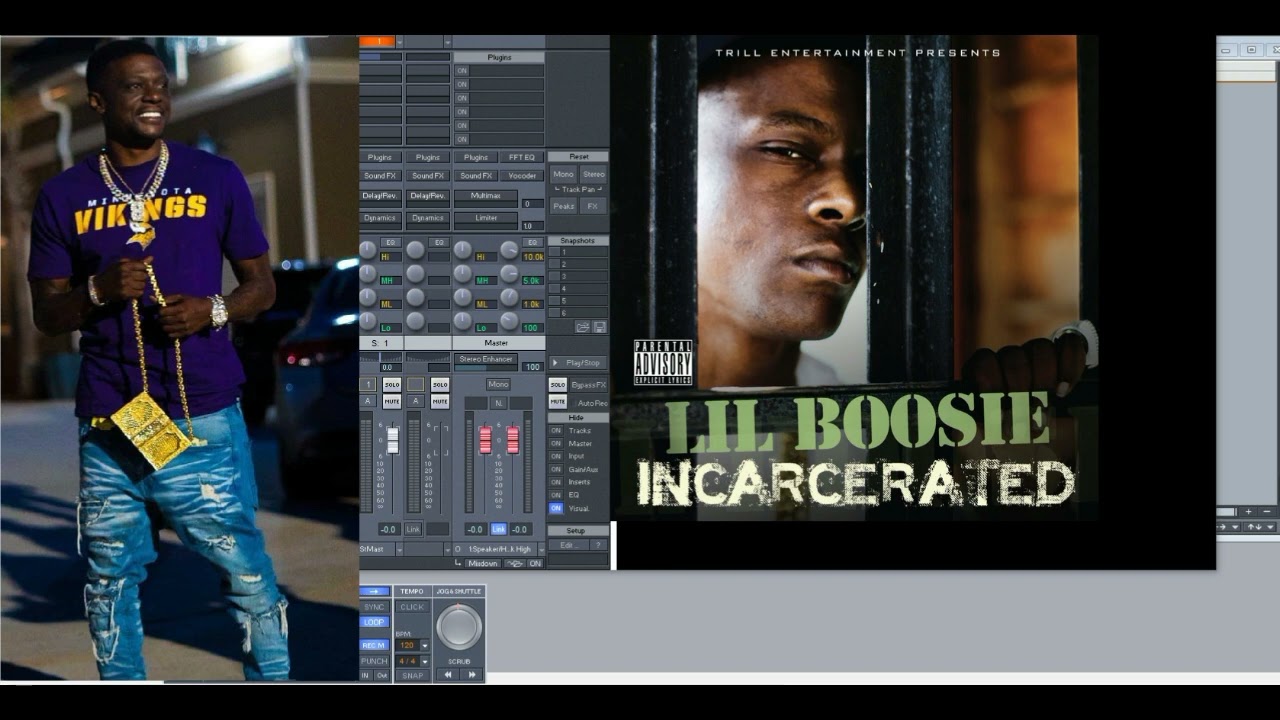Image resolution: width=1280 pixels, height=720 pixels.
Task: Click track 1 Lo EQ knob
Action: [368, 320]
